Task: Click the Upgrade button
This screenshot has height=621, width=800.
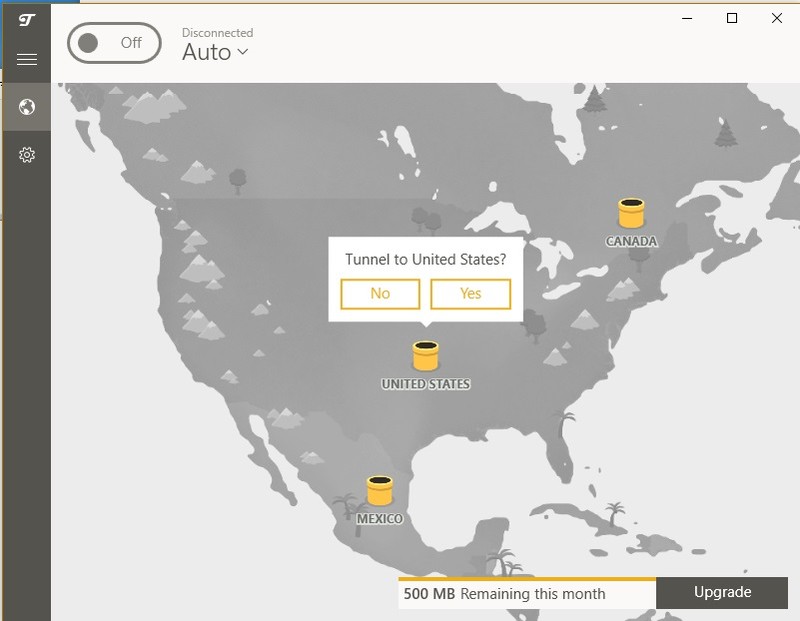Action: [722, 593]
